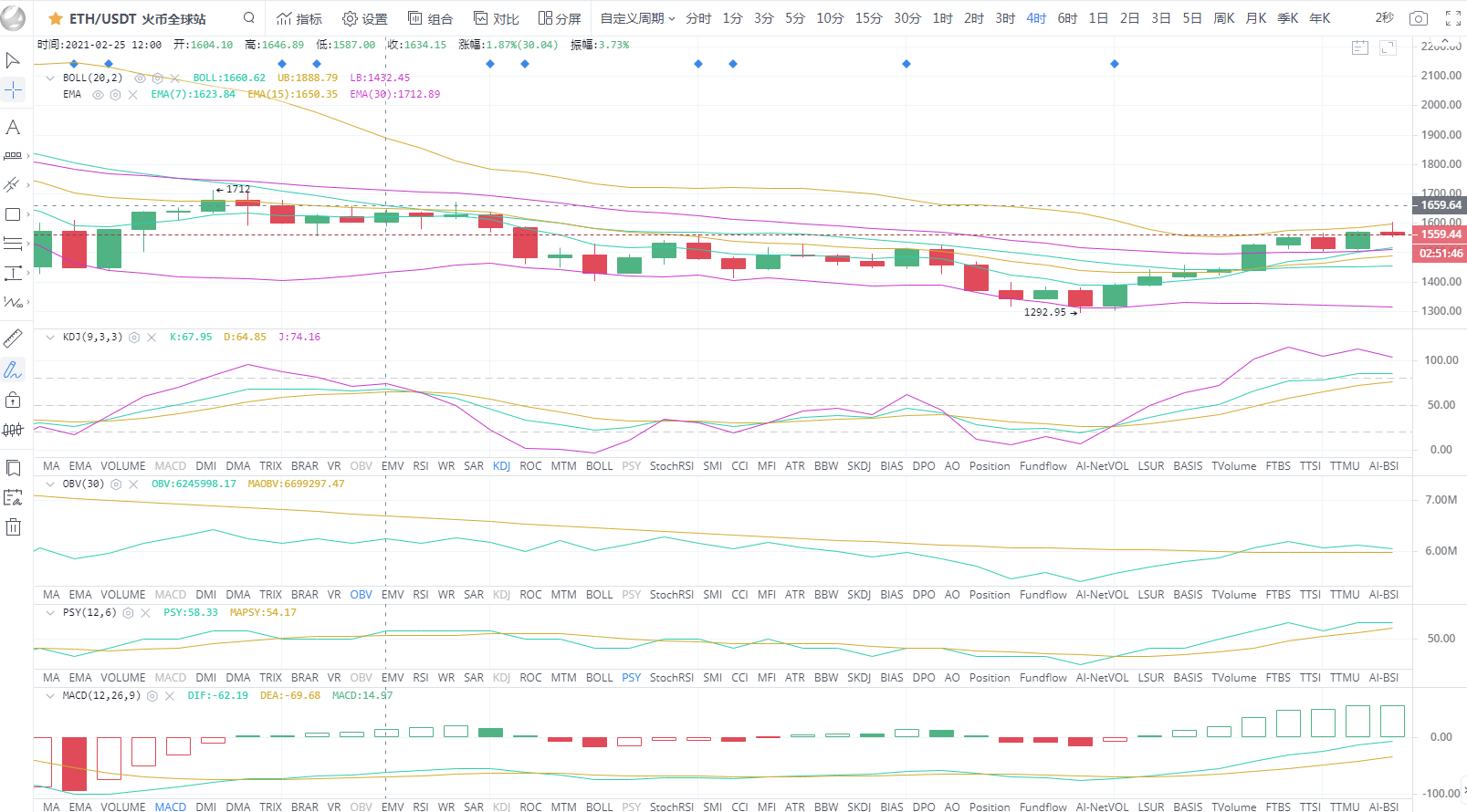Hide the EMA indicator with eye icon
The width and height of the screenshot is (1467, 812).
[98, 95]
